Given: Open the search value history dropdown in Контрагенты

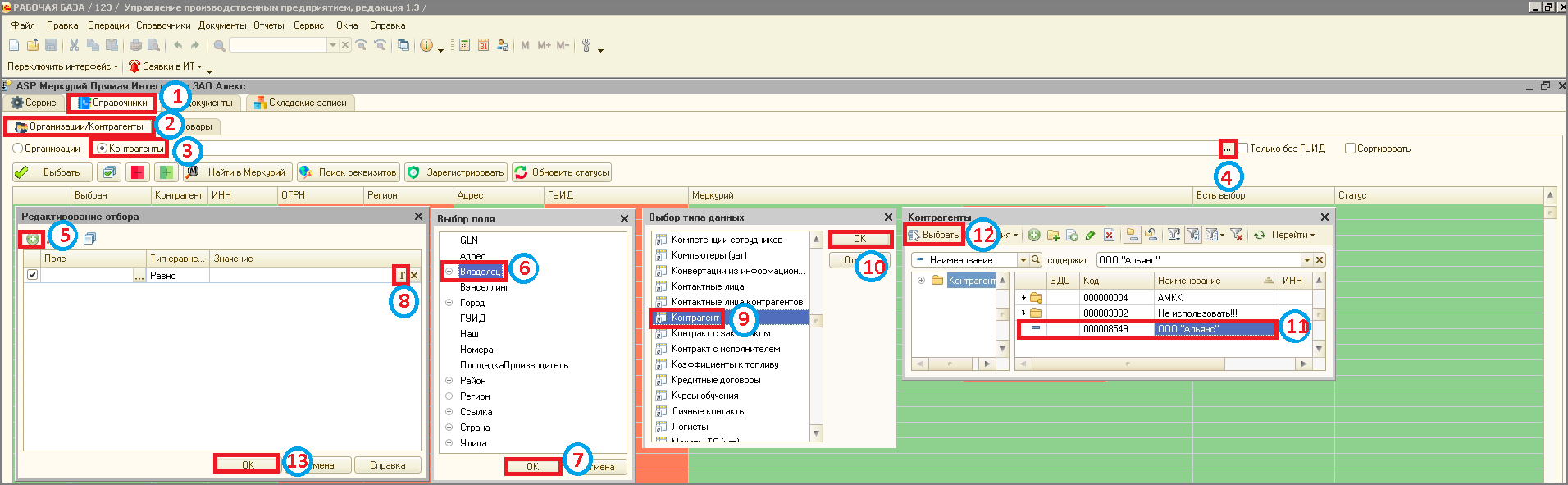Looking at the screenshot, I should (x=1306, y=260).
